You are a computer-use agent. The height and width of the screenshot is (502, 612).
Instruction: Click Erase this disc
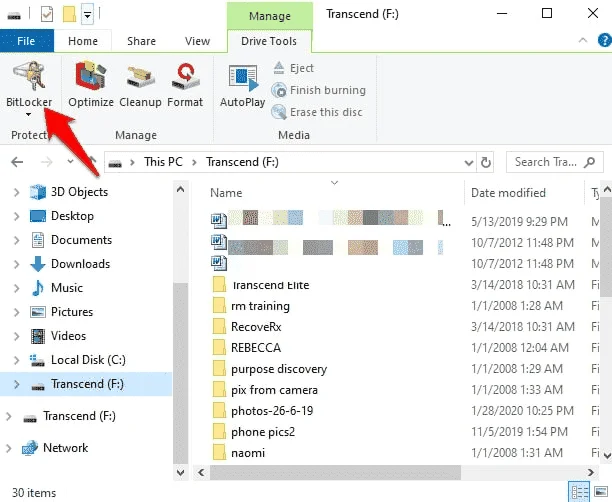(317, 112)
